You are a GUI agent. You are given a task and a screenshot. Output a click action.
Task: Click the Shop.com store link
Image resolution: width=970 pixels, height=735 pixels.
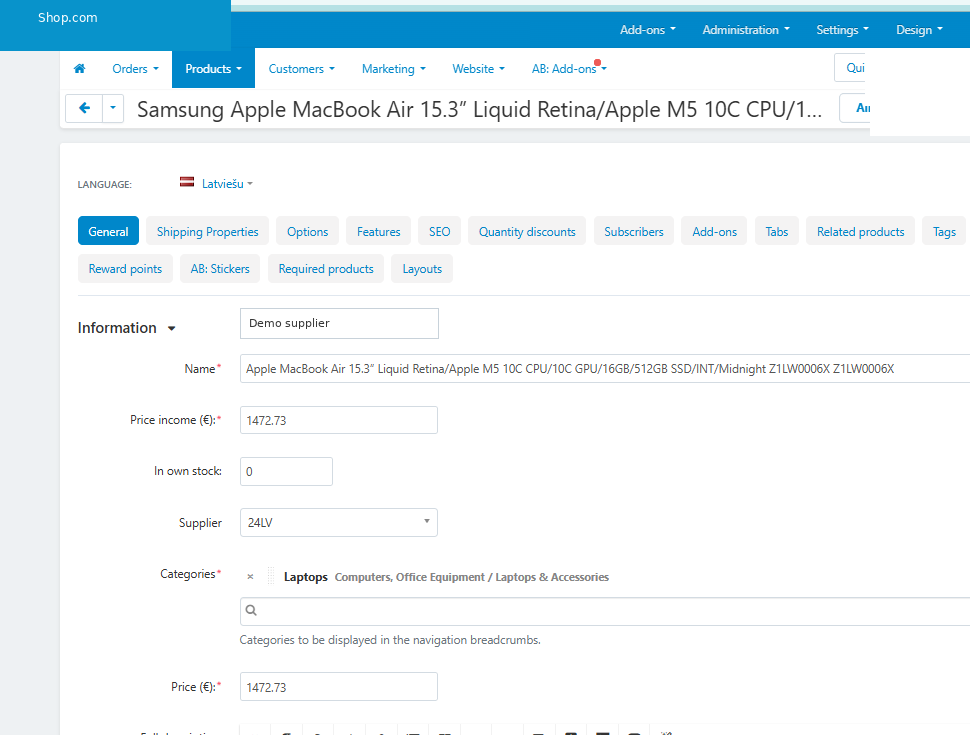point(67,17)
